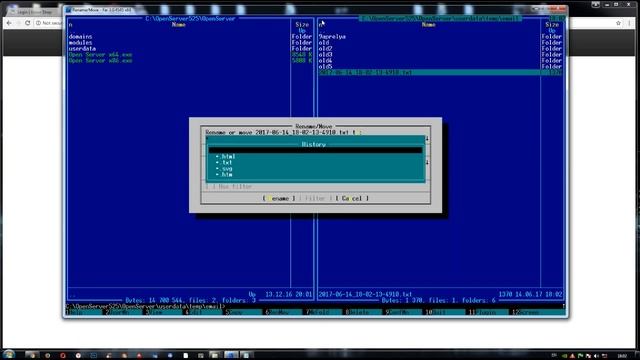Click the left panel path title C:\OpenServer525\OpenServer
The height and width of the screenshot is (360, 640).
pos(190,18)
